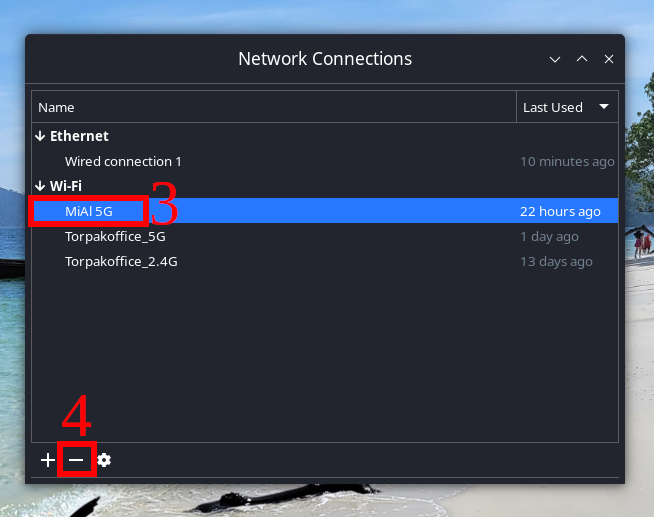Select the MiAl 5G Wi-Fi connection

pyautogui.click(x=89, y=211)
